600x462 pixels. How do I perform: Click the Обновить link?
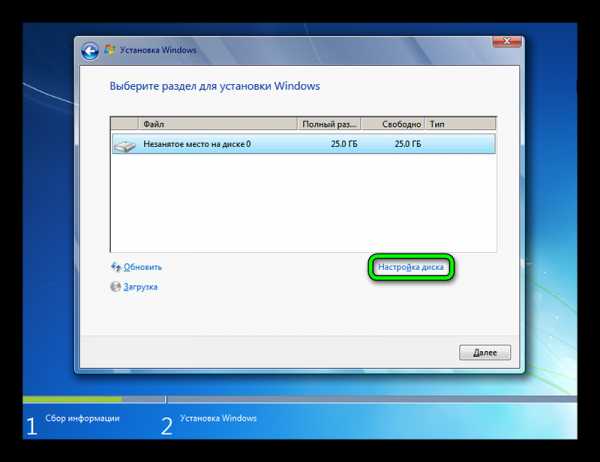click(142, 267)
